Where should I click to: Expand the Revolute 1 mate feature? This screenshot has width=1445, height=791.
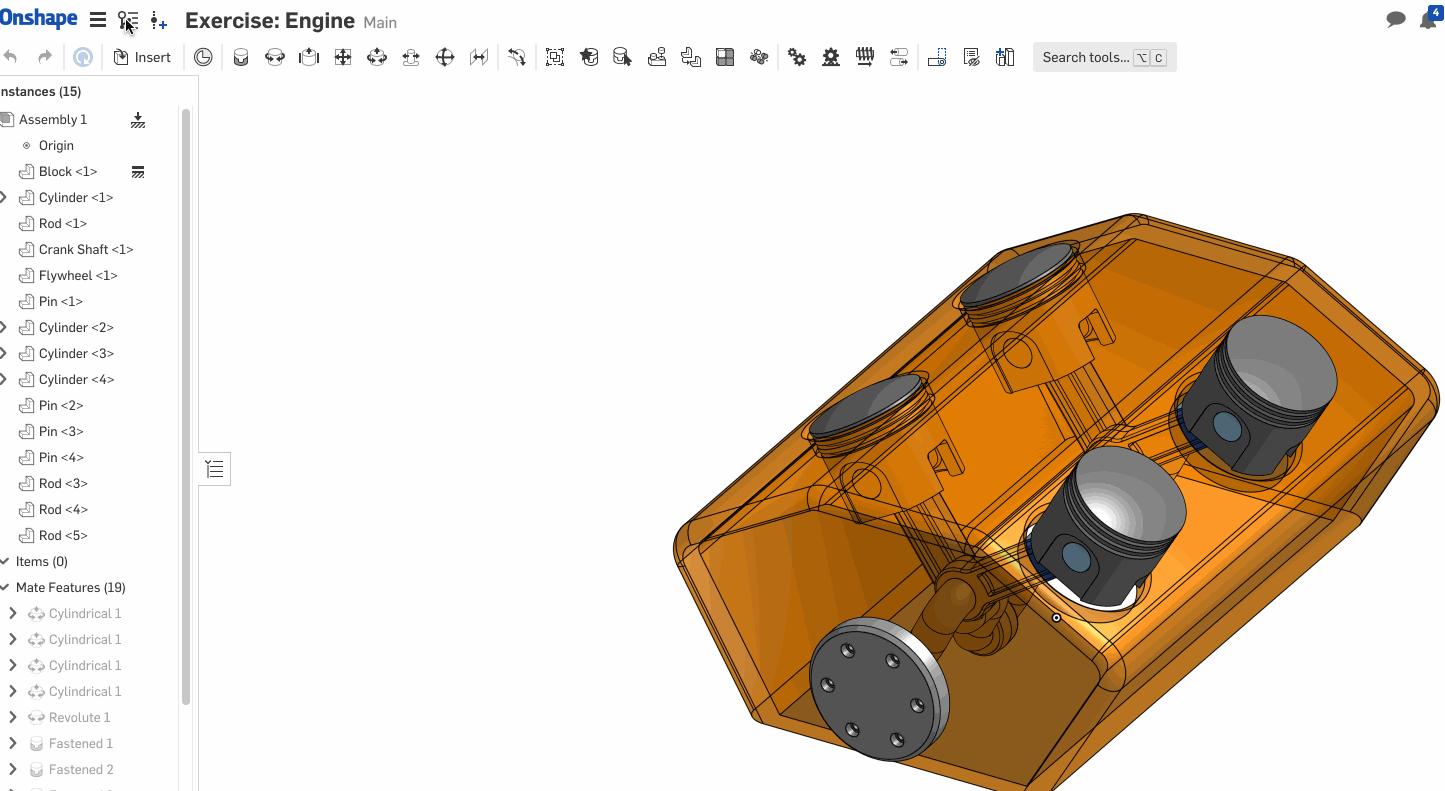tap(12, 718)
